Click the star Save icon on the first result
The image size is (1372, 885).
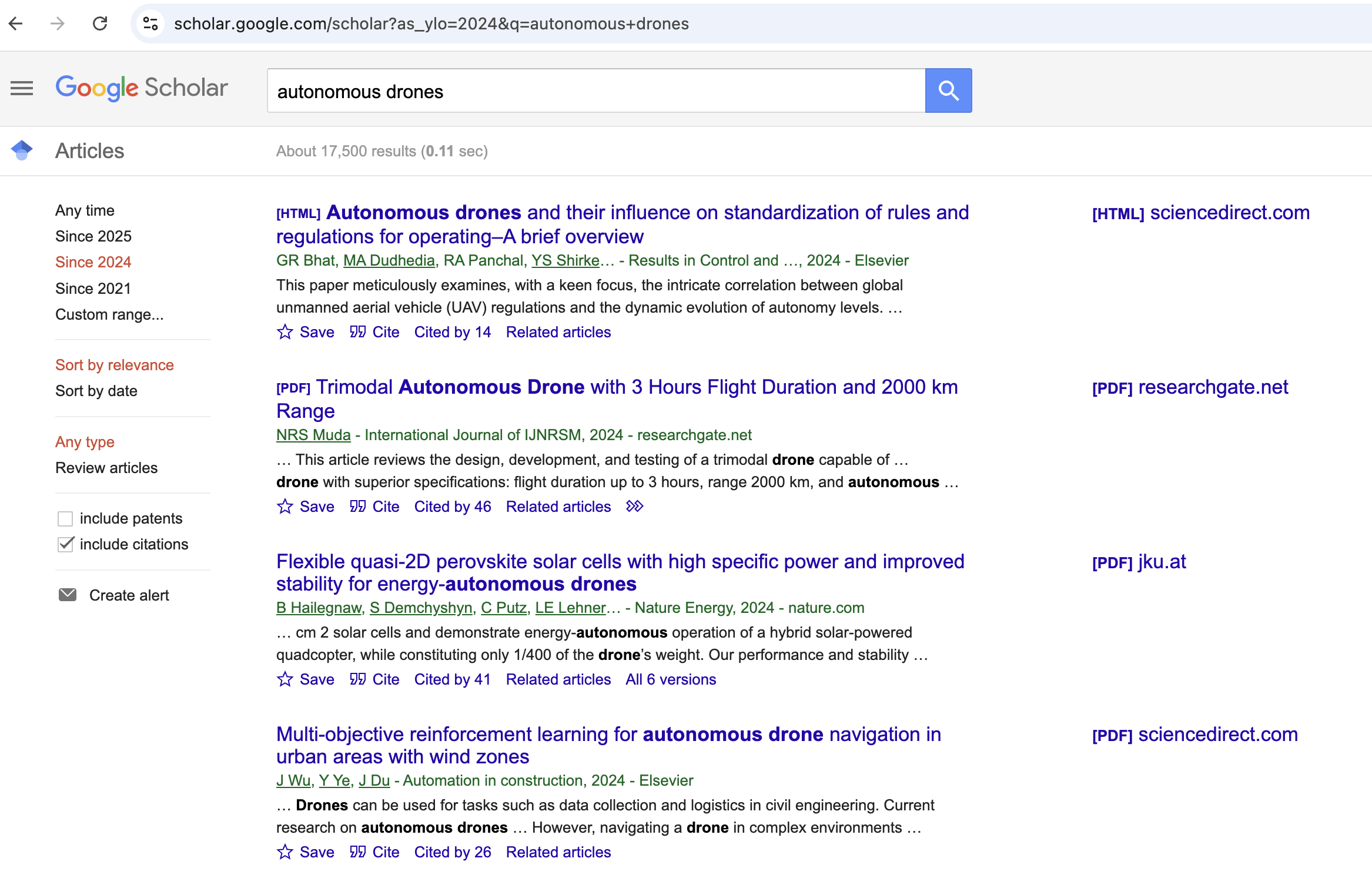(x=285, y=332)
